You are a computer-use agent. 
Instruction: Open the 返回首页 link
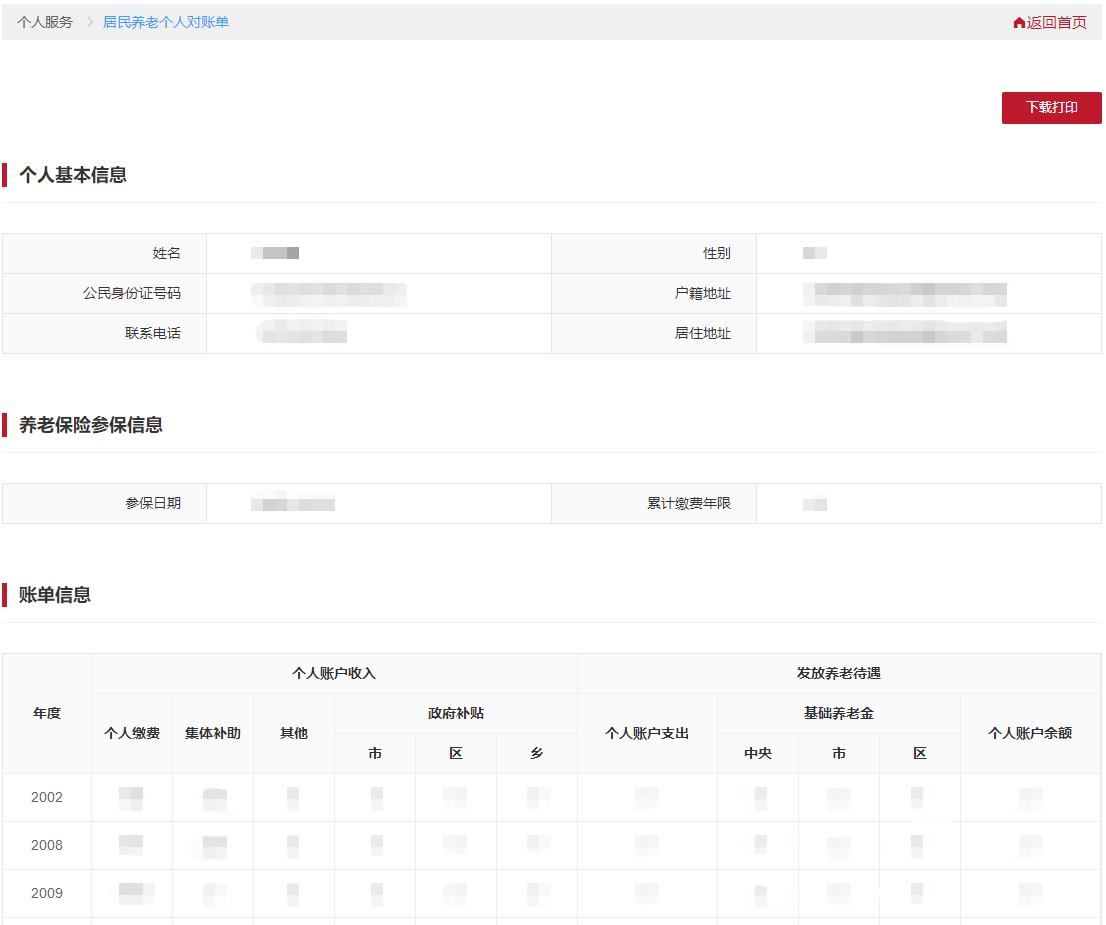1055,22
